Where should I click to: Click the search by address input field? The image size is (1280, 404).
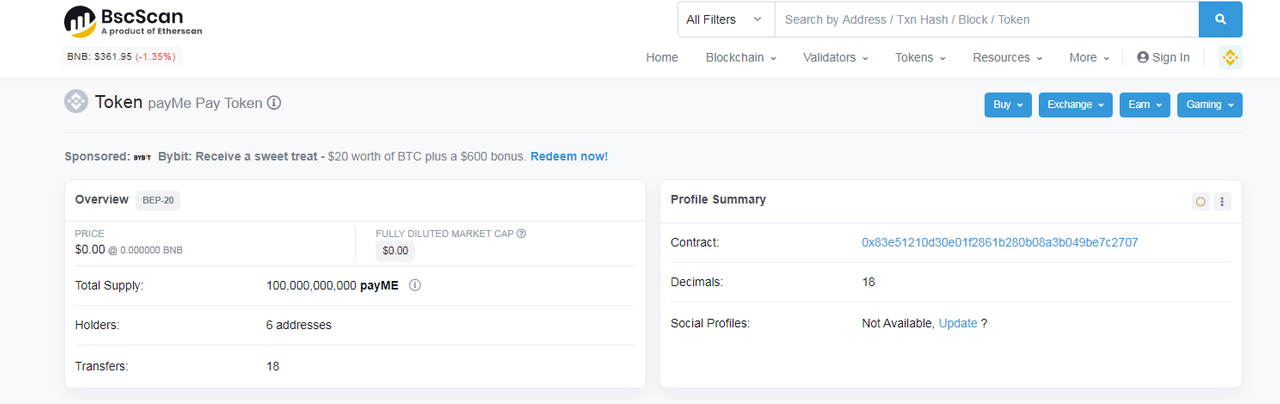[987, 20]
